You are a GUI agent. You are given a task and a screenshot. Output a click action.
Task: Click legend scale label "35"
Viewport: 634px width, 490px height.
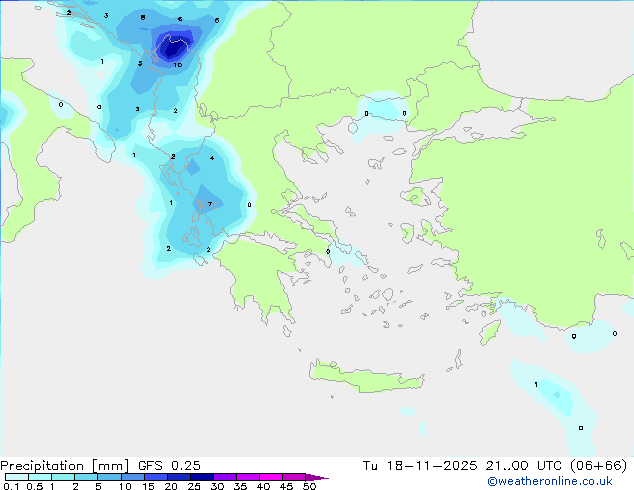click(x=240, y=486)
